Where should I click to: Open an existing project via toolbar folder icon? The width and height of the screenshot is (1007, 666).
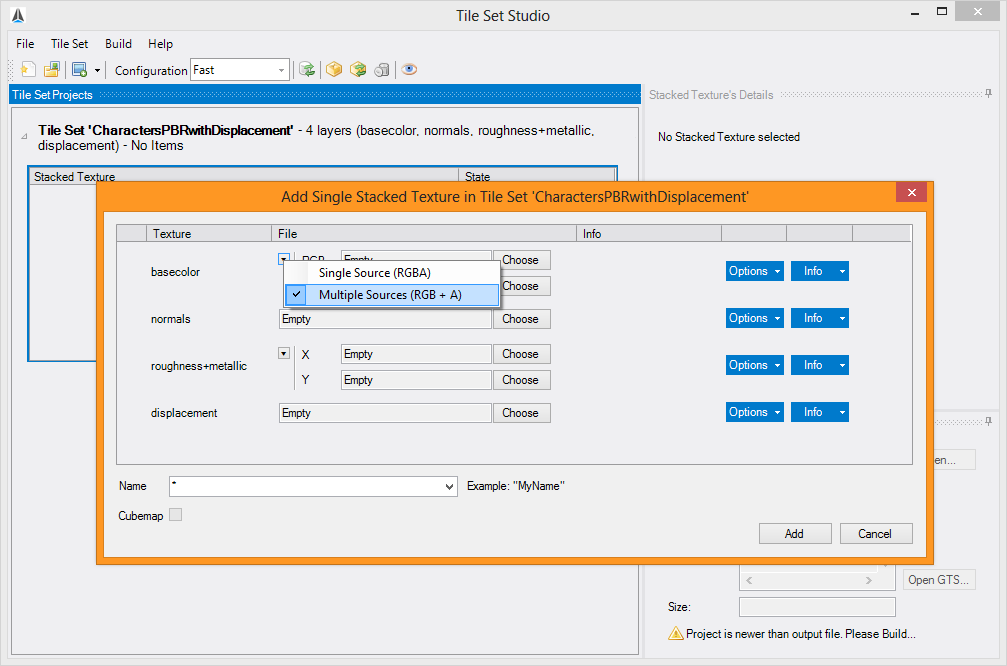(51, 69)
